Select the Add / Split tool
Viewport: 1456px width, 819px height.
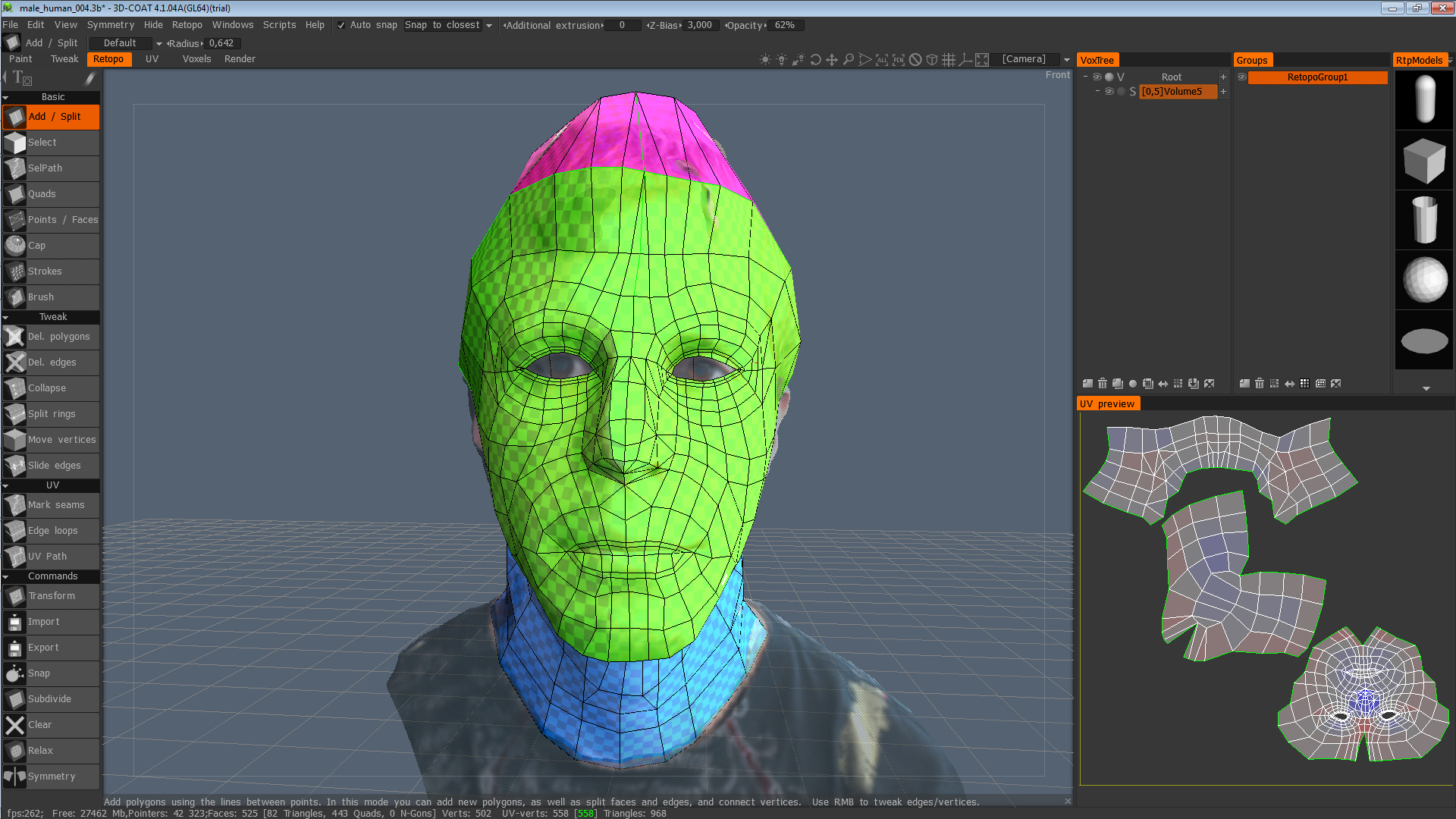pos(51,116)
